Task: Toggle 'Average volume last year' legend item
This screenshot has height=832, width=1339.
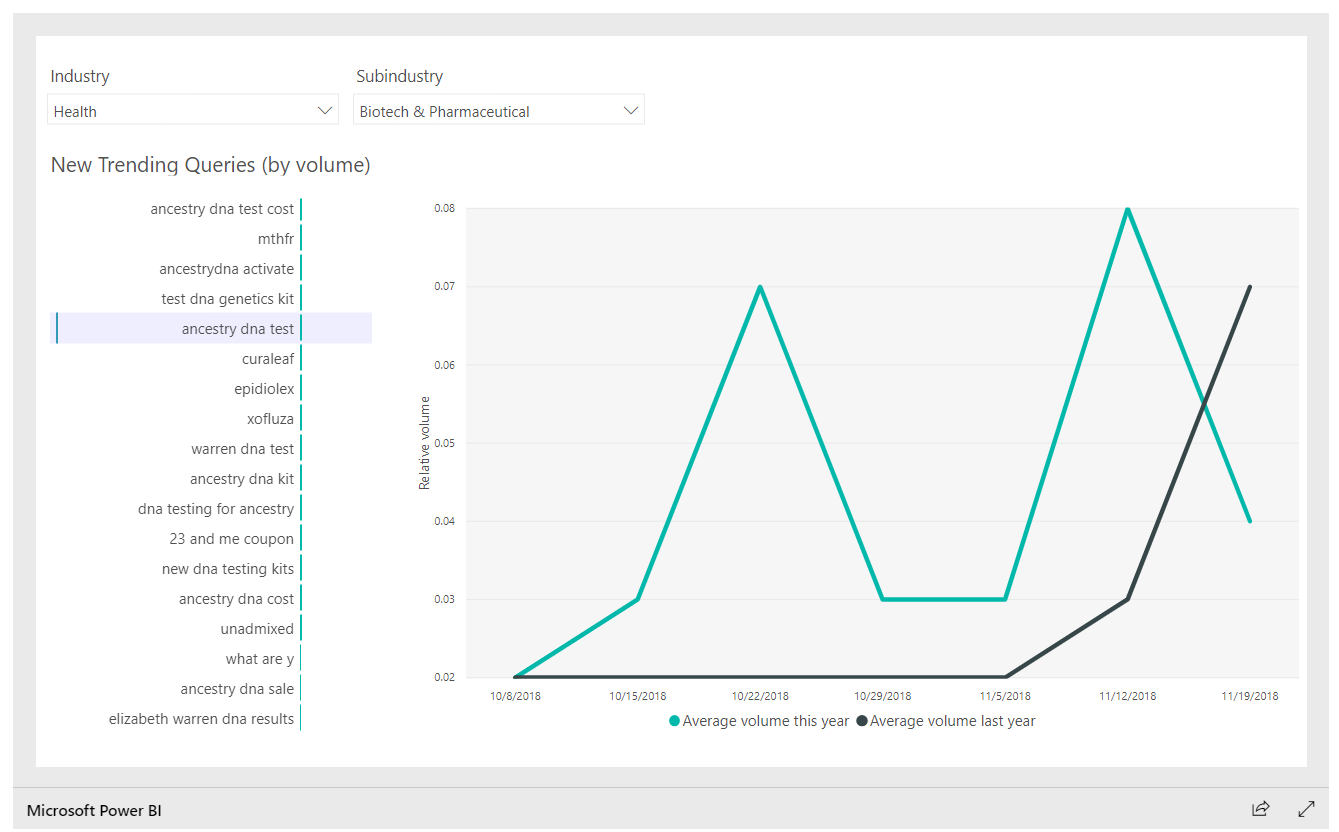Action: (952, 721)
